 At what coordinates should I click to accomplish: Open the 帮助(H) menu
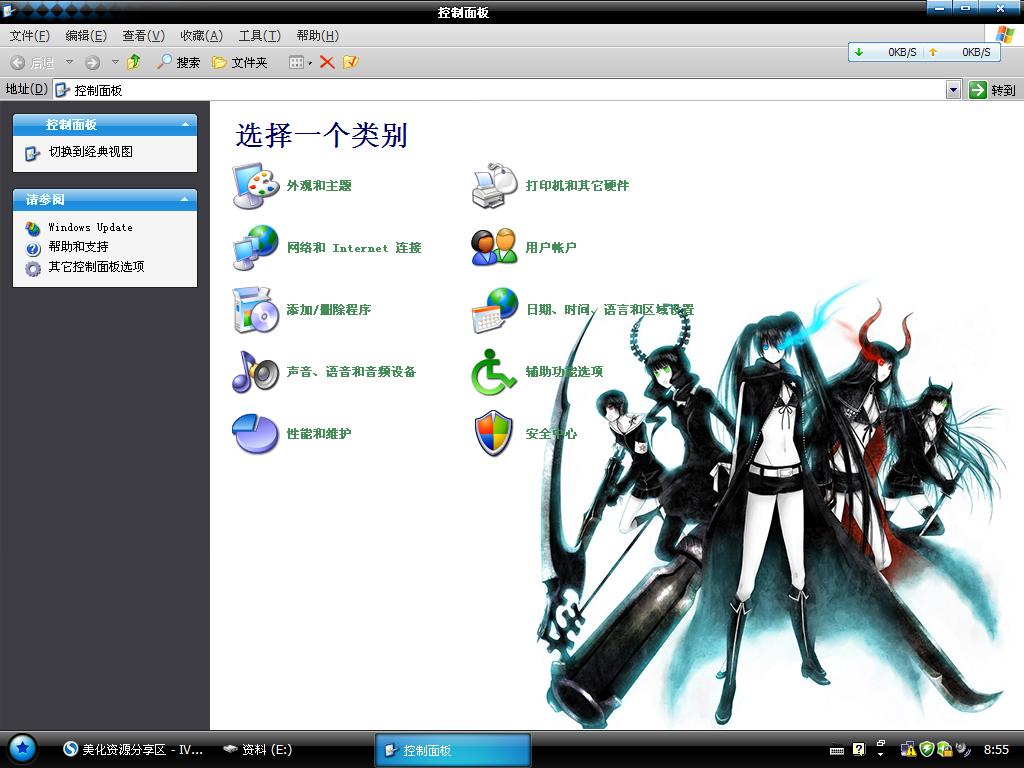(x=317, y=36)
